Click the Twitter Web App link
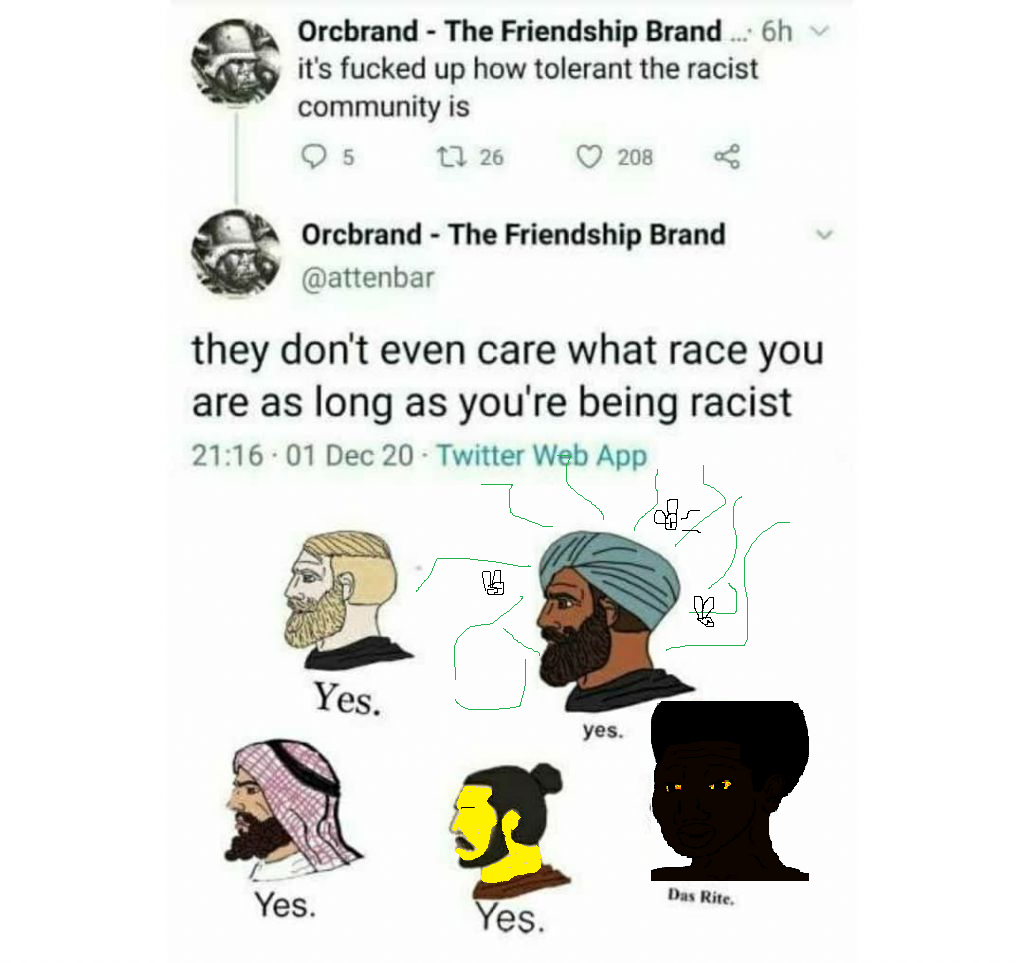This screenshot has width=1024, height=963. [x=541, y=456]
